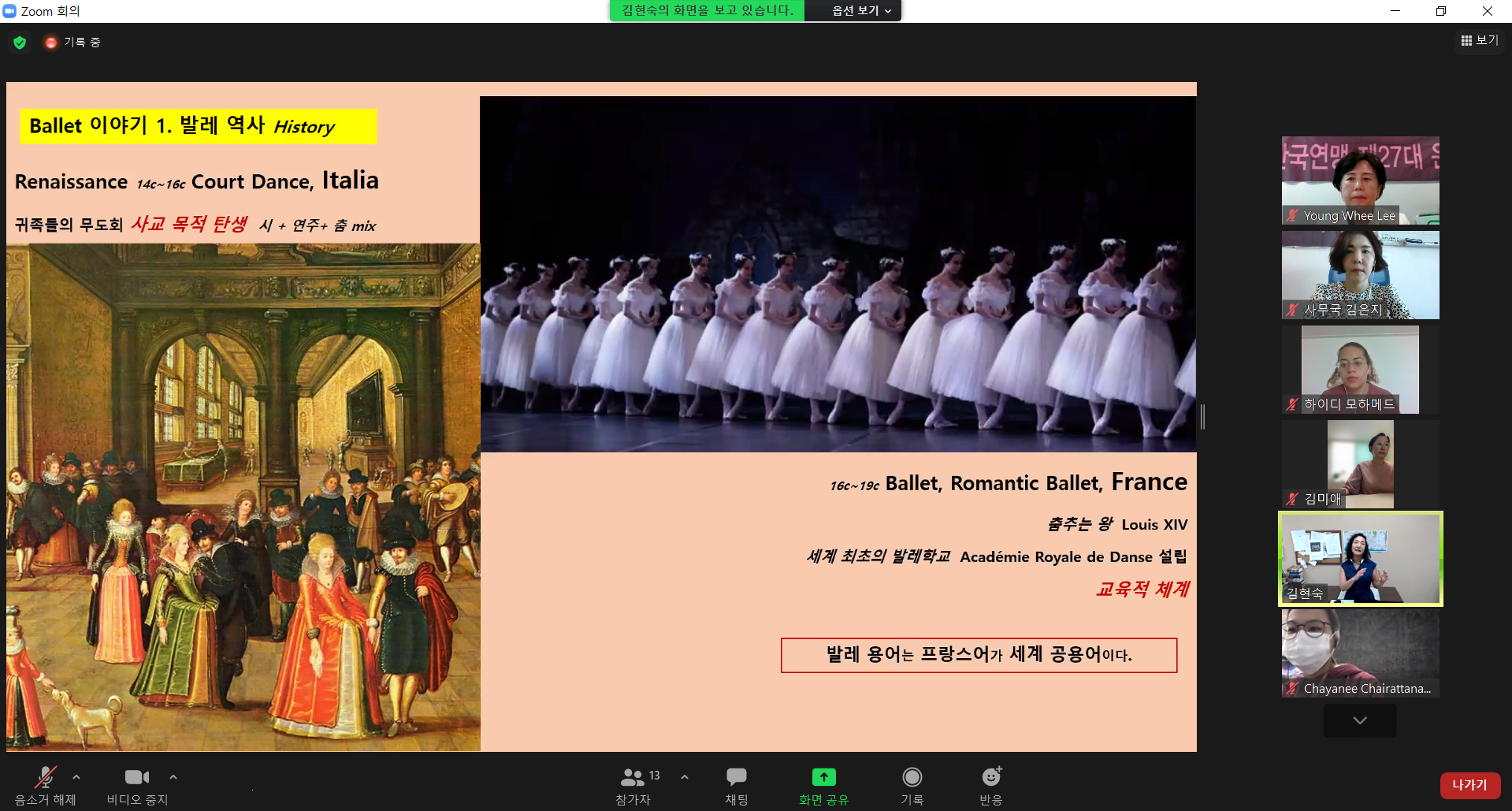Click Zoom app icon in title bar
Image resolution: width=1512 pixels, height=811 pixels.
10,10
